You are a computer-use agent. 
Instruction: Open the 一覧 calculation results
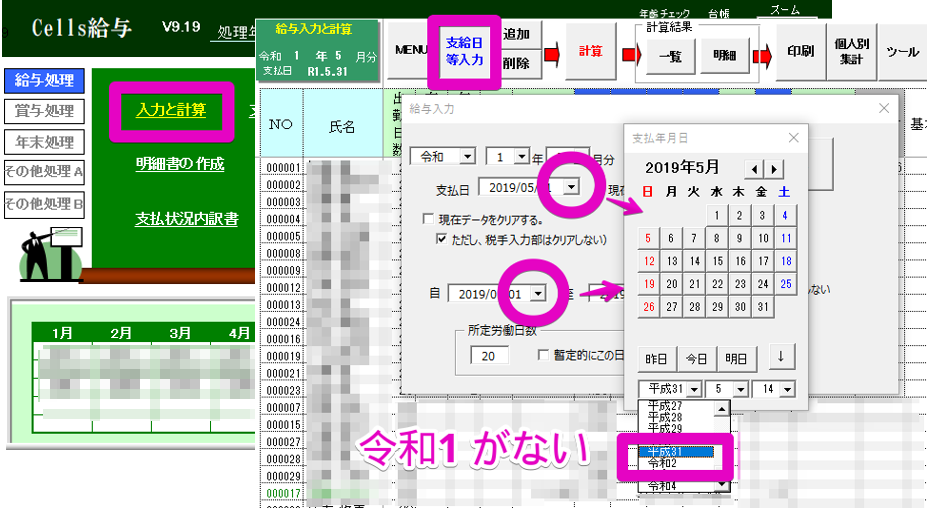coord(670,56)
